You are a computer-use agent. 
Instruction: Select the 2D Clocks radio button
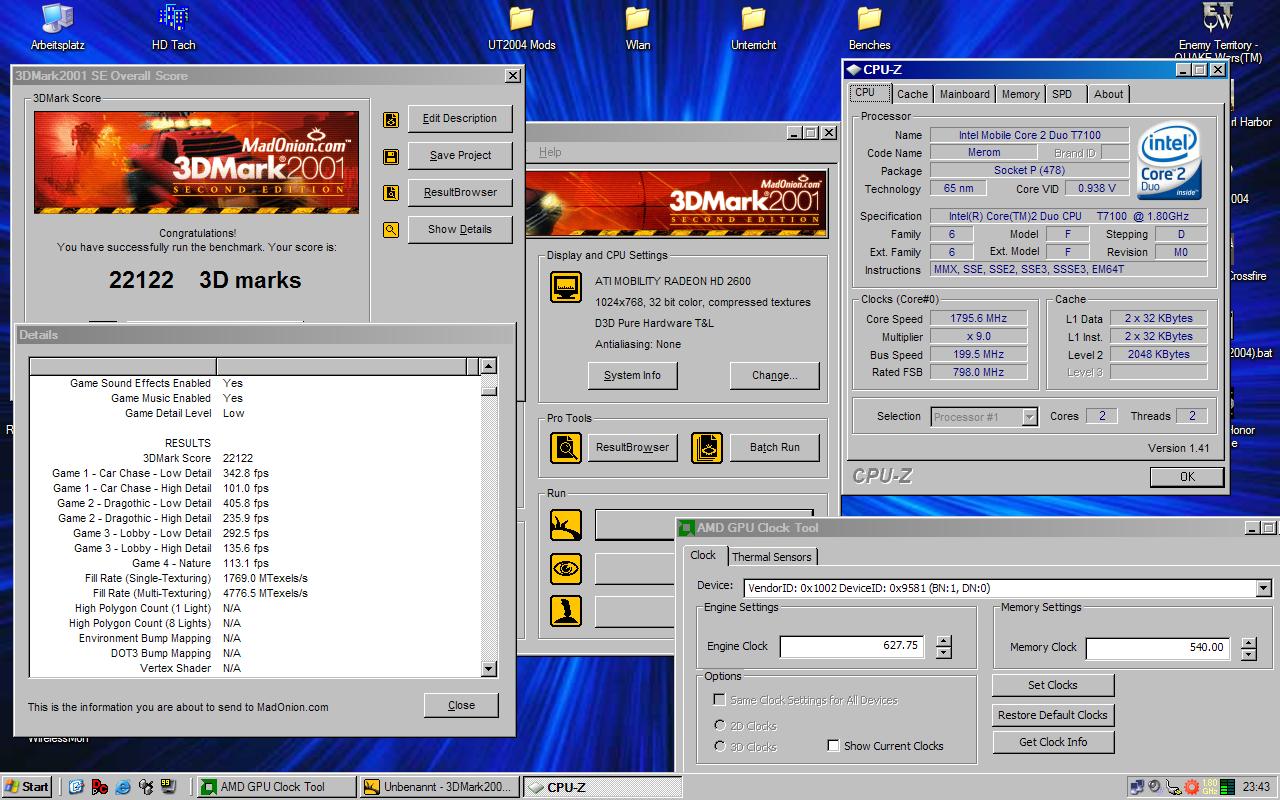720,726
